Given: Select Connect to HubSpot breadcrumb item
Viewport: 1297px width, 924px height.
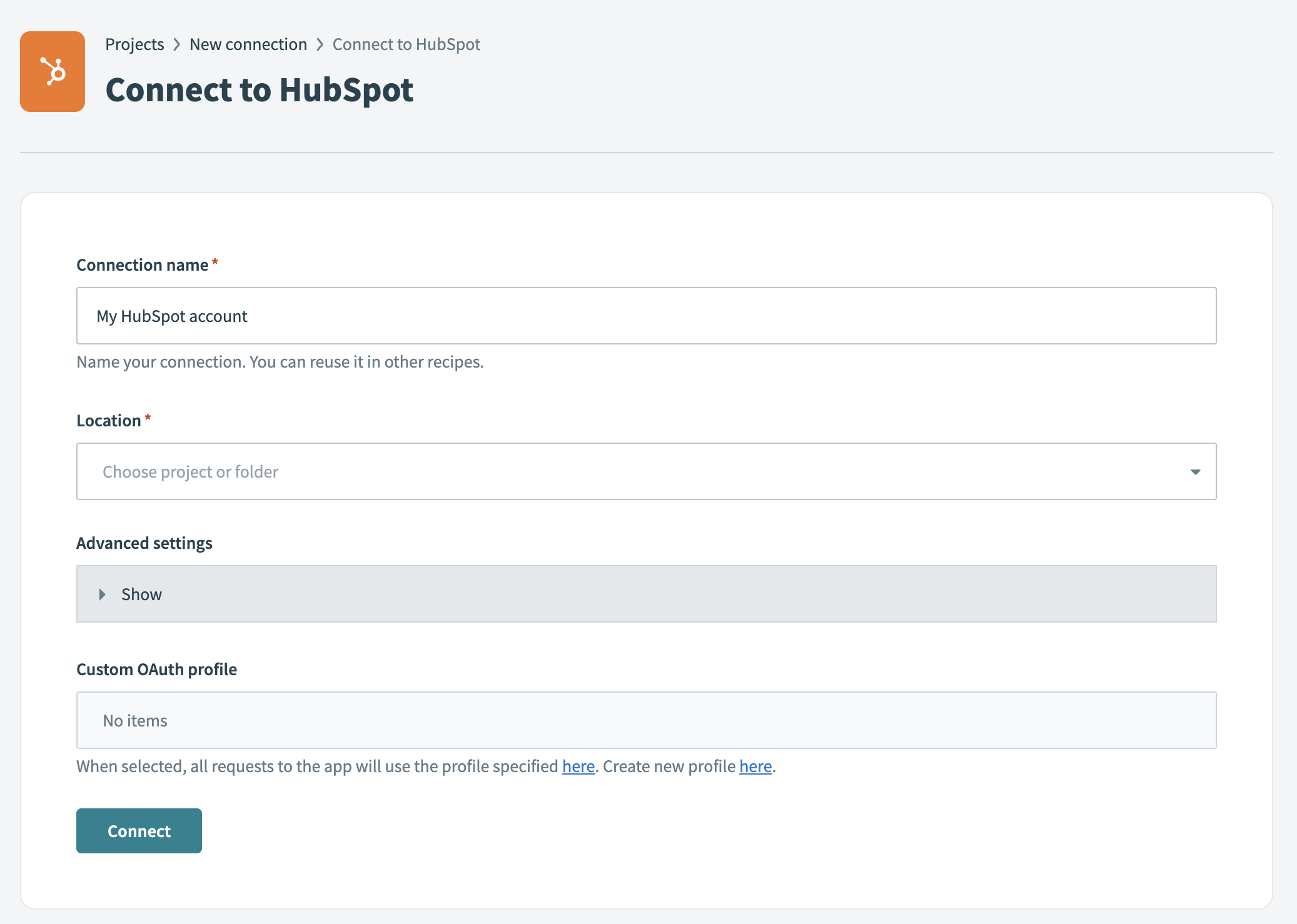Looking at the screenshot, I should (406, 44).
